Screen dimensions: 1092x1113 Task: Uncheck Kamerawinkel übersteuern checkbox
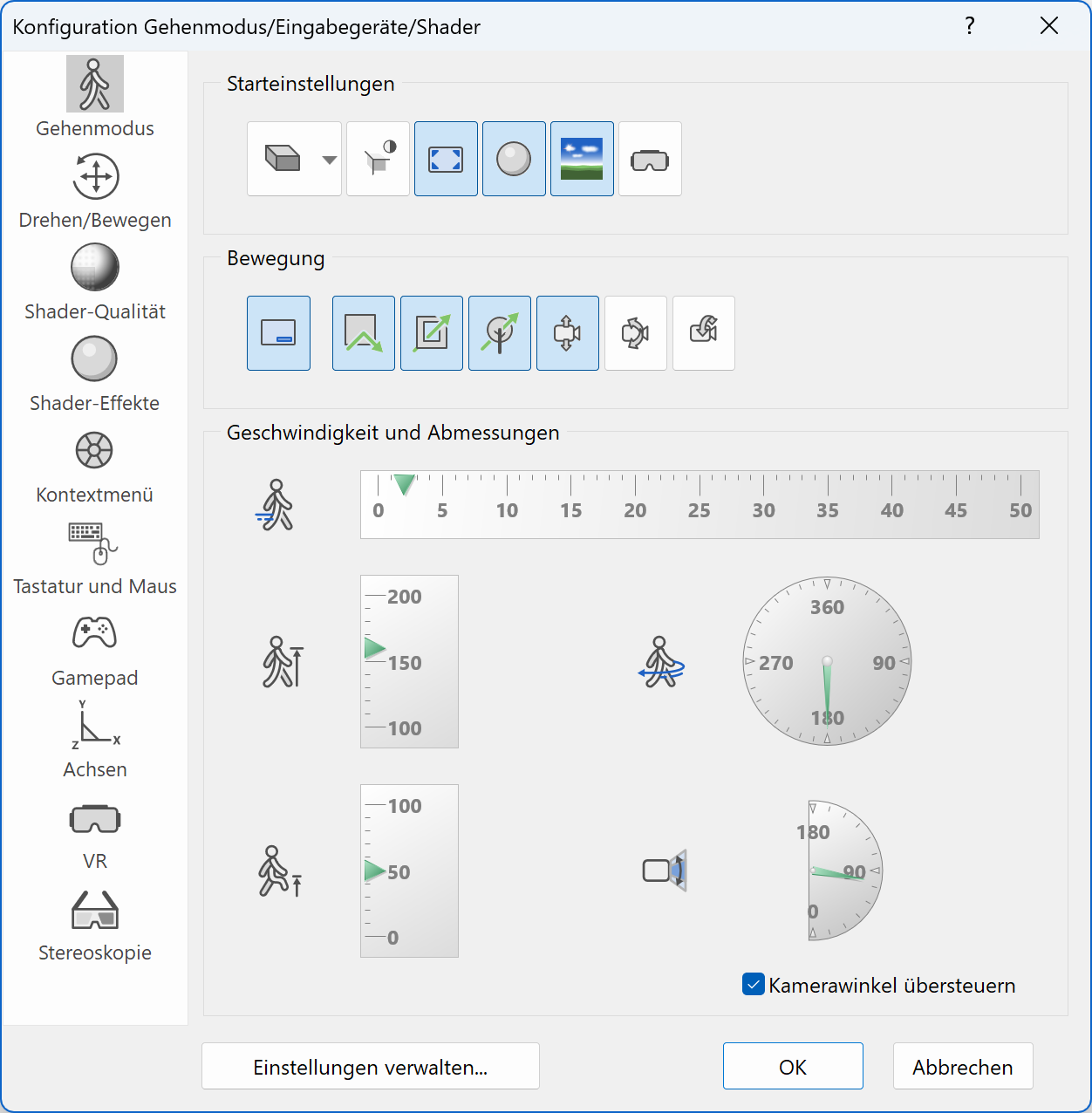click(x=754, y=985)
